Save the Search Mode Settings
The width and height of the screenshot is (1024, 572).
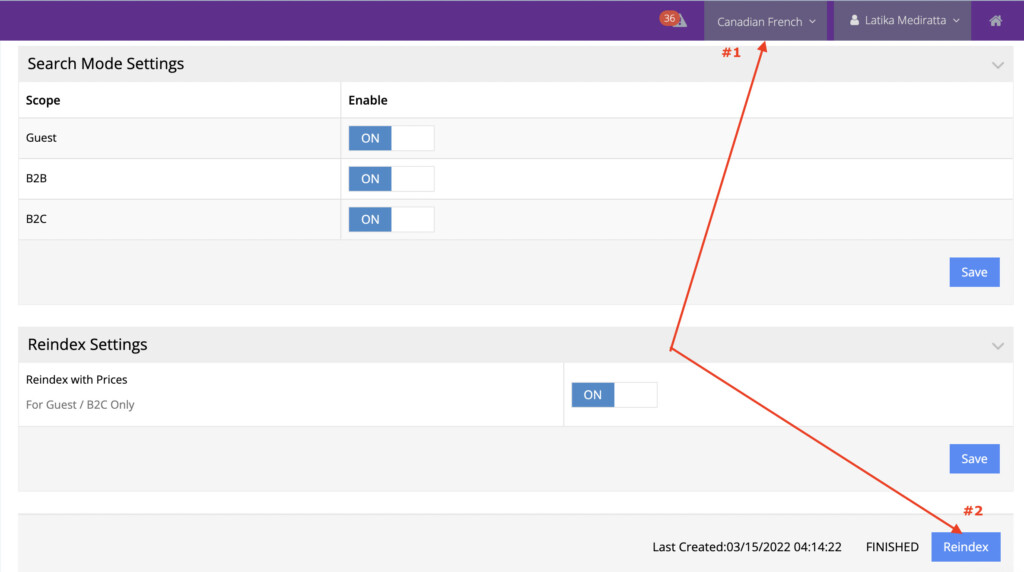pos(974,272)
